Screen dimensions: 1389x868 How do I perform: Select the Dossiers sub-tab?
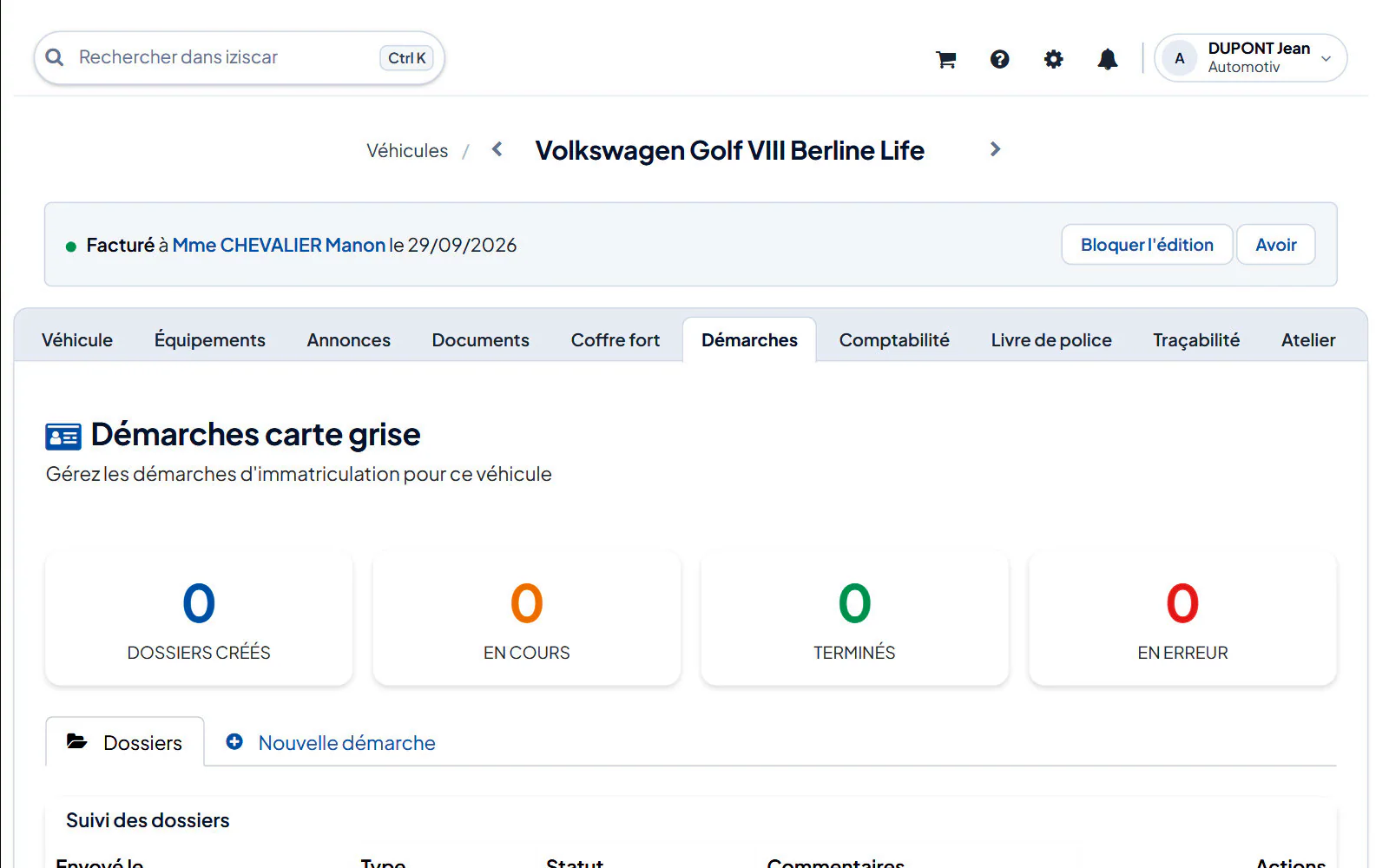[125, 742]
